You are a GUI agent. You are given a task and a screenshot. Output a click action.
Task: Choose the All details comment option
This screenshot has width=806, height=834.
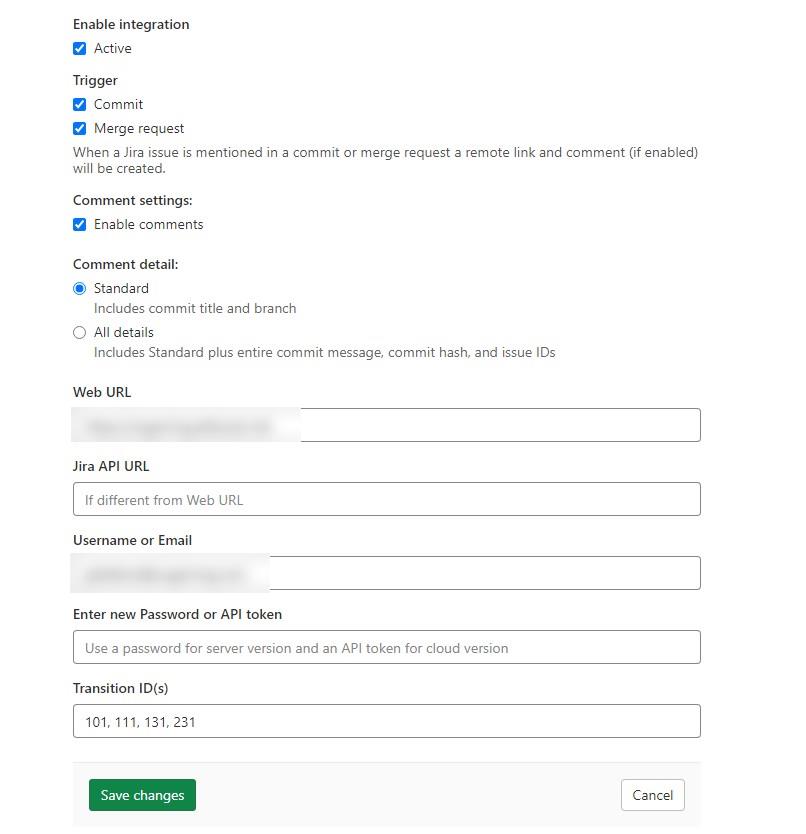79,332
